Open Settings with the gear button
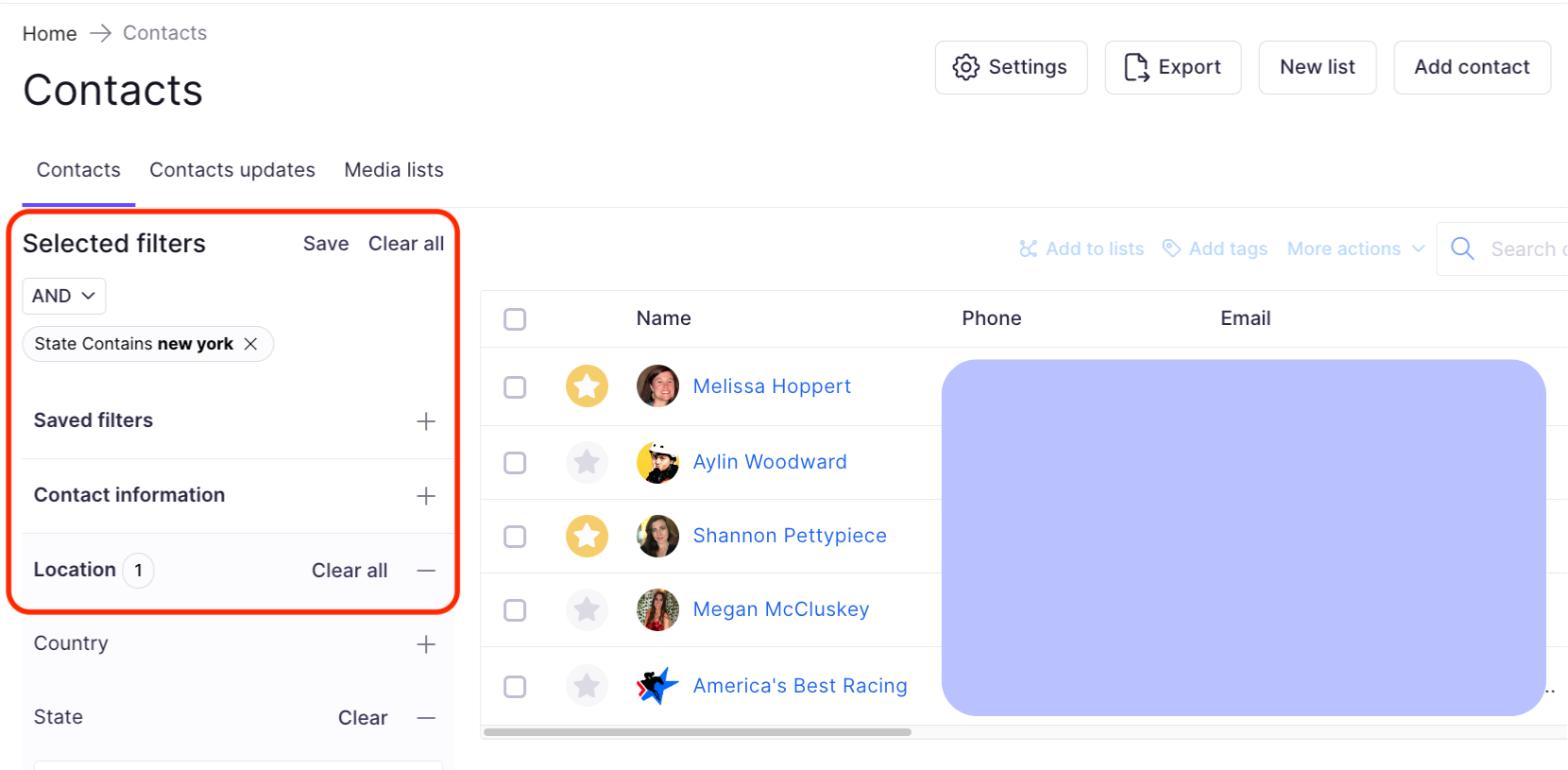 pyautogui.click(x=1011, y=67)
